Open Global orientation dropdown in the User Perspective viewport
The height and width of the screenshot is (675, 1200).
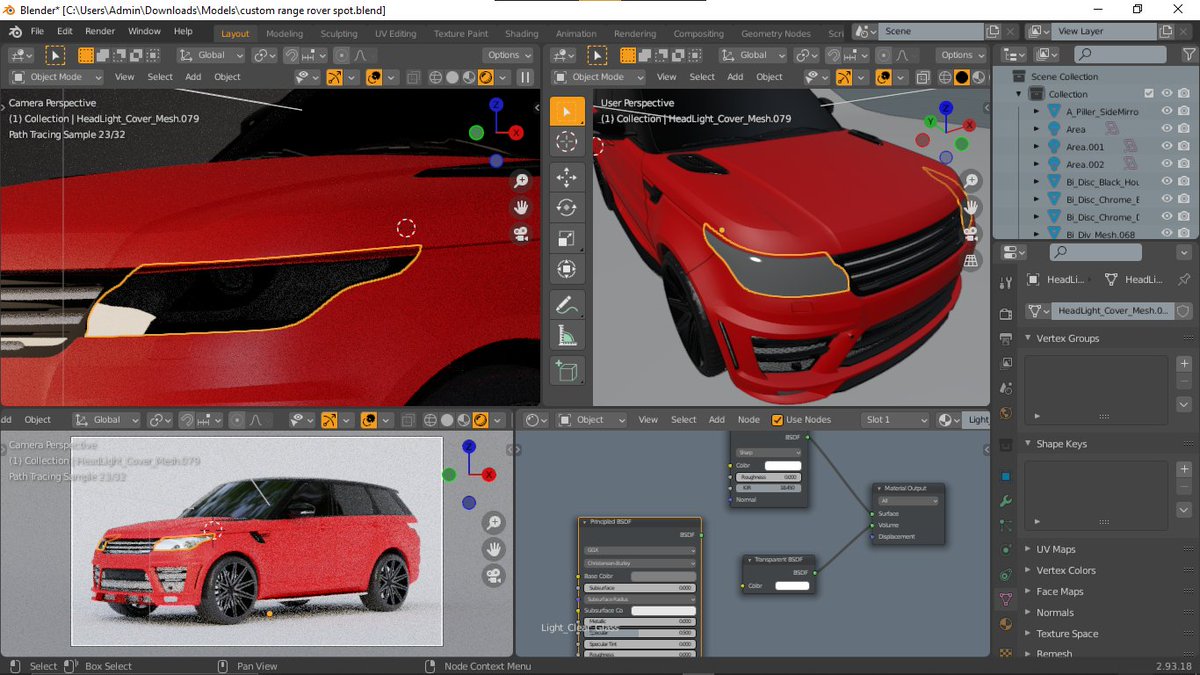[752, 55]
